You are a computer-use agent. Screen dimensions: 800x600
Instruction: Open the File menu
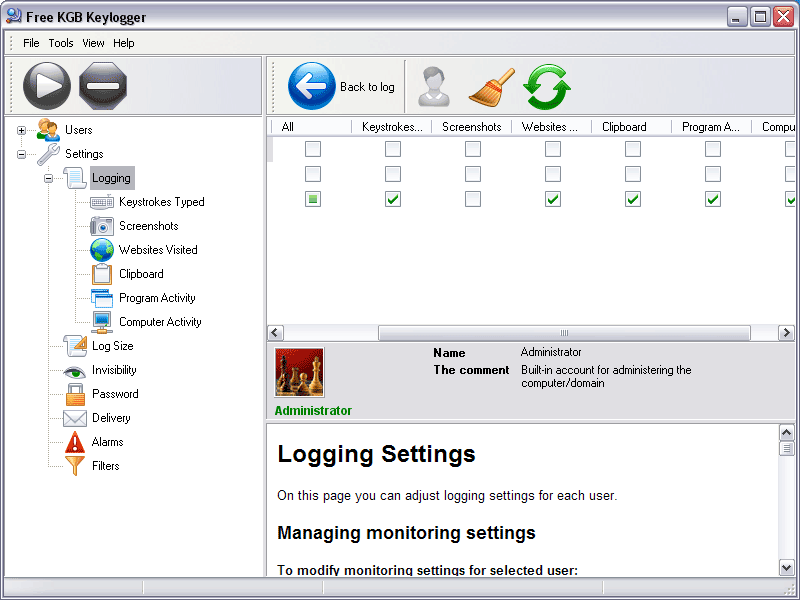(31, 43)
